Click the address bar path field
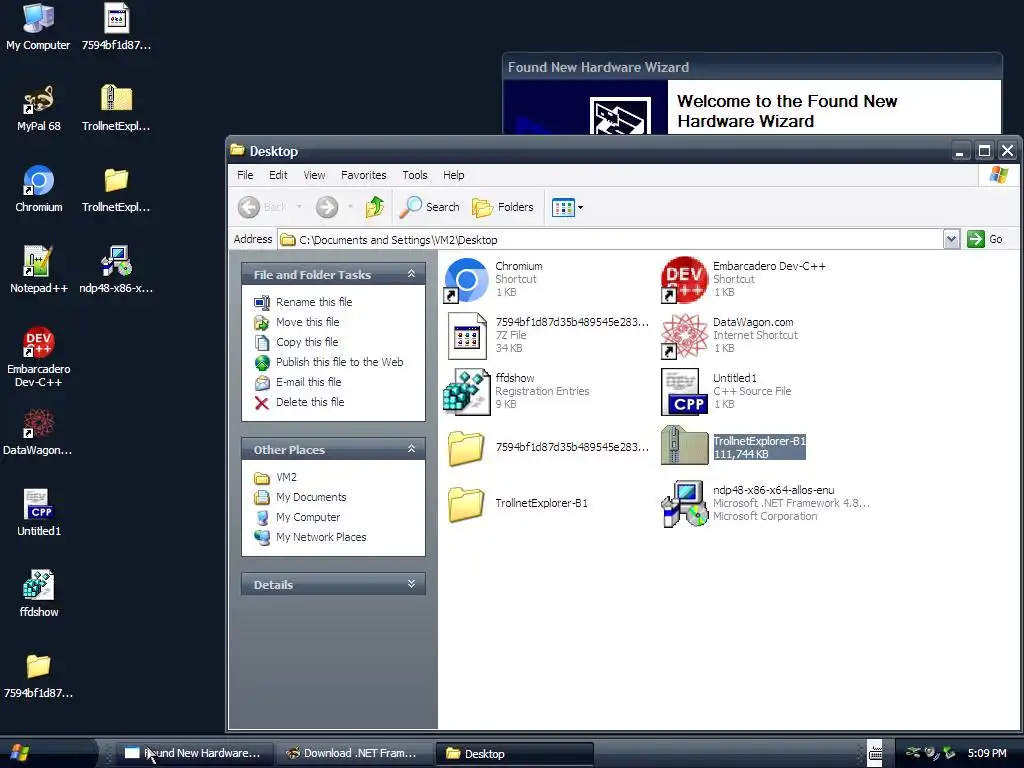Viewport: 1024px width, 768px height. coord(611,240)
